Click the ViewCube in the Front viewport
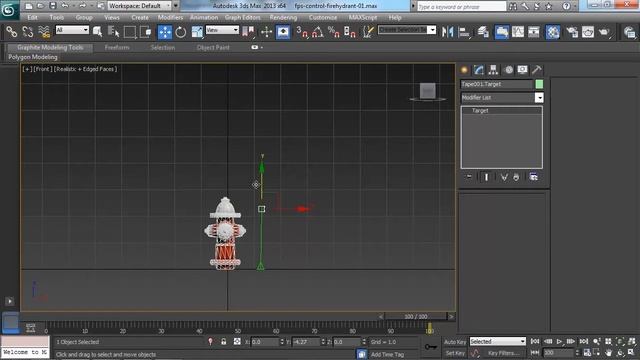 (x=428, y=91)
